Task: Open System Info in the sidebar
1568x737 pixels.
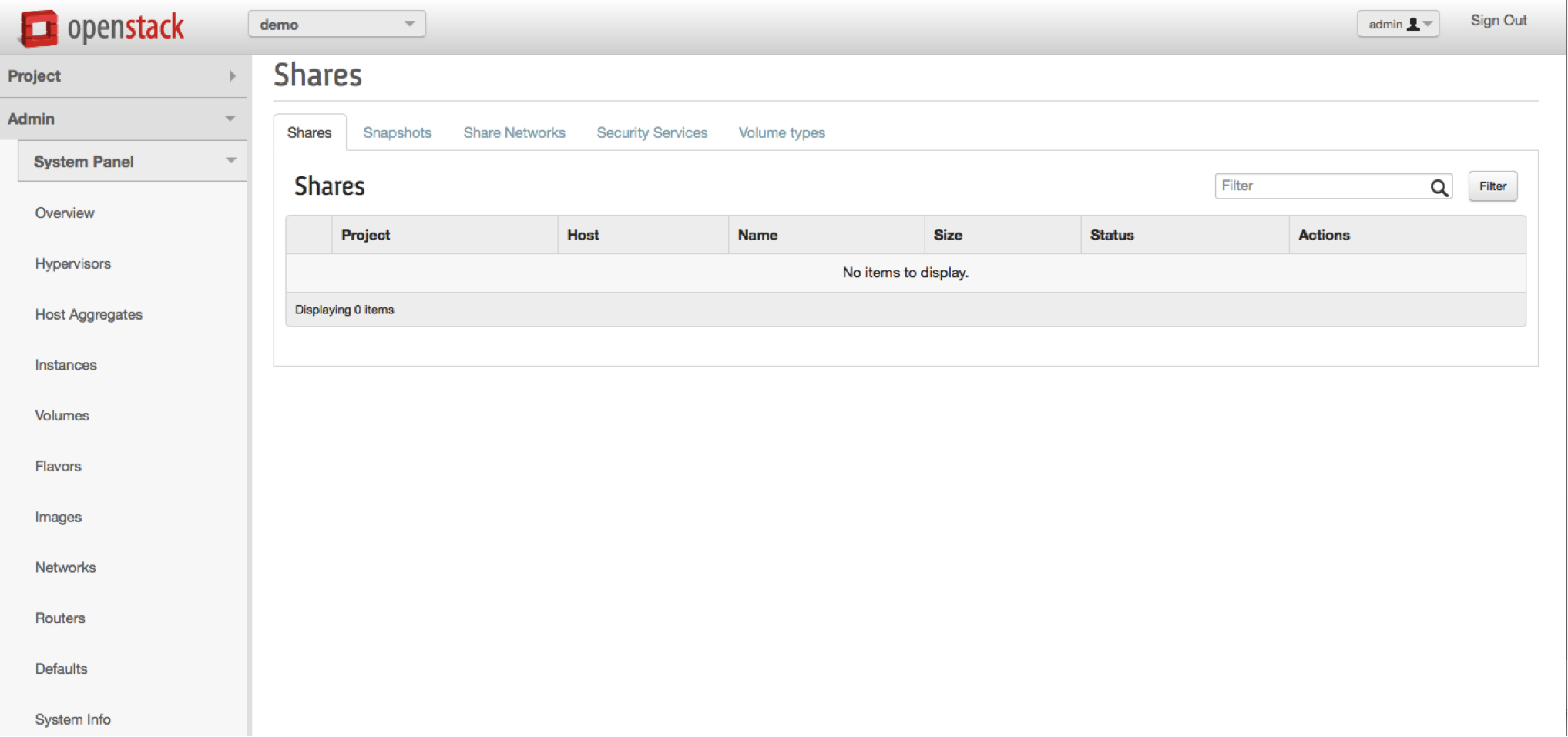Action: (x=73, y=719)
